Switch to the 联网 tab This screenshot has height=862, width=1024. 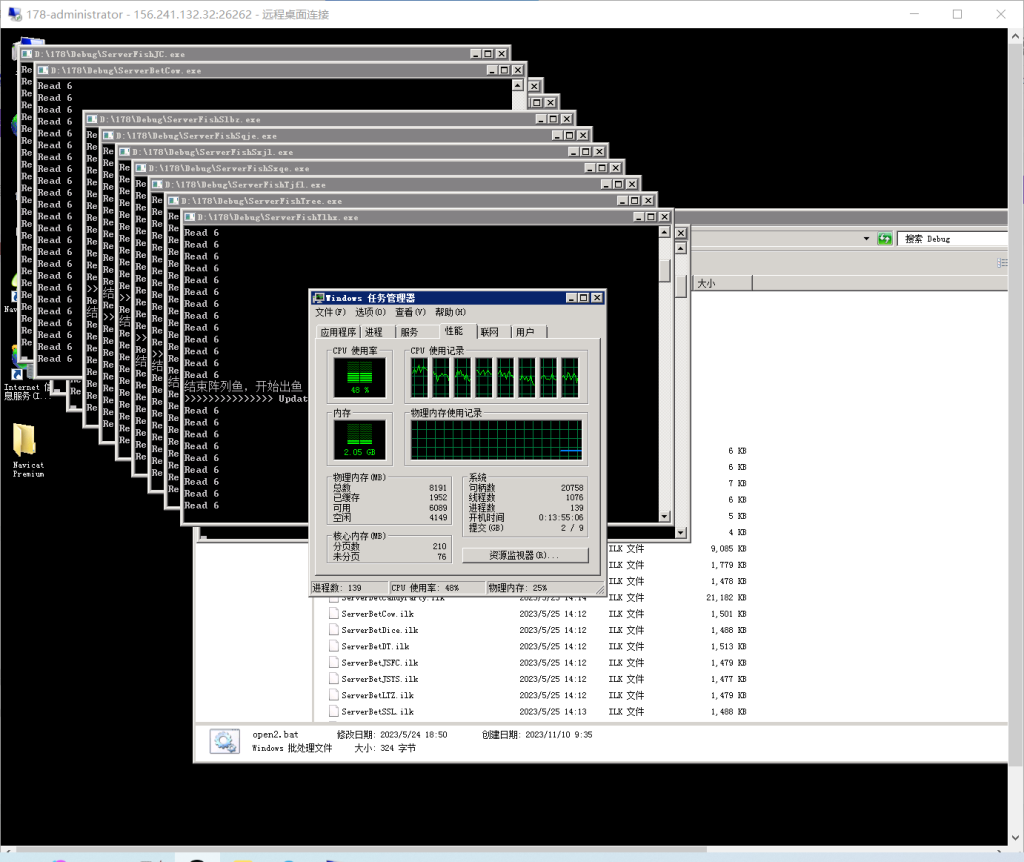[489, 332]
